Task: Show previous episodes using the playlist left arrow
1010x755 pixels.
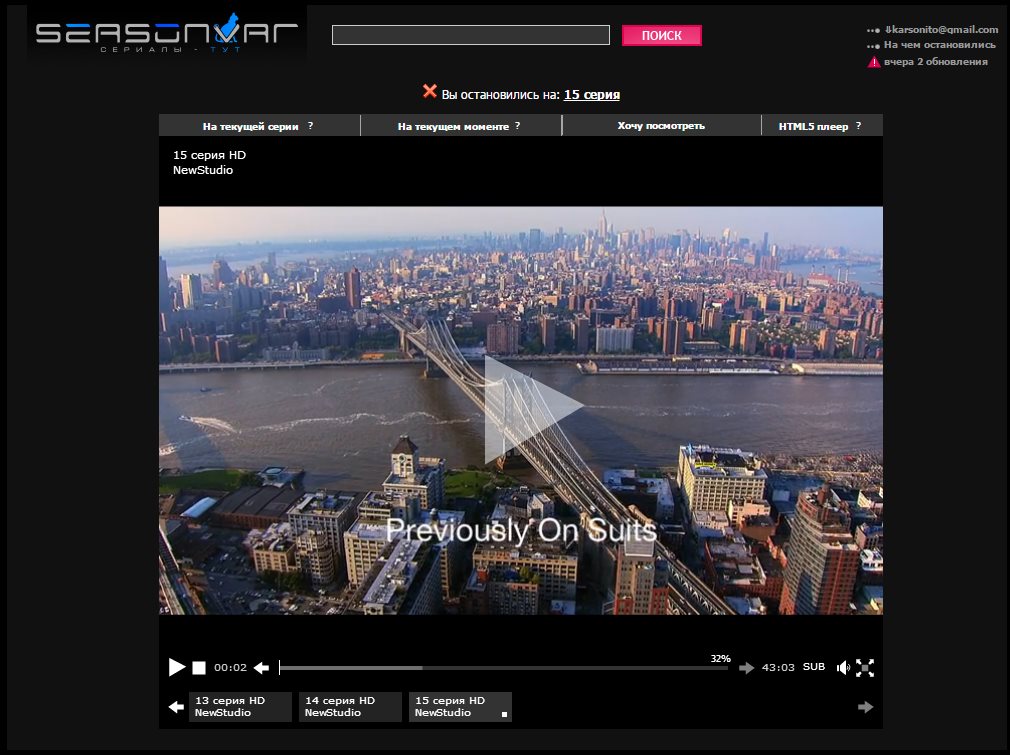Action: tap(176, 707)
